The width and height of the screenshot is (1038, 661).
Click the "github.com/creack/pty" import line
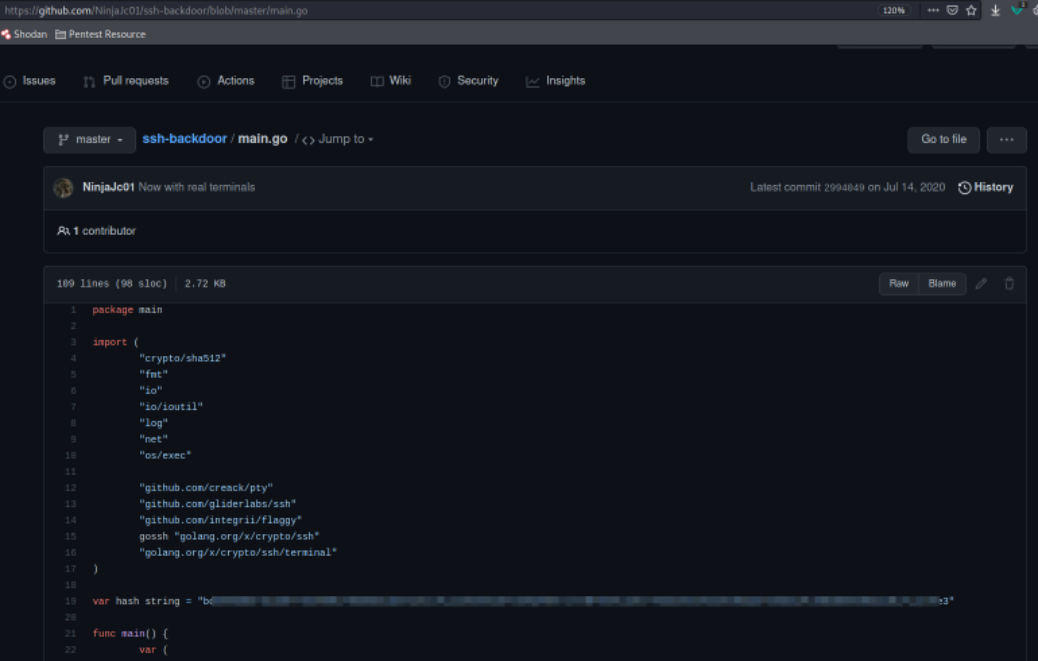[x=206, y=488]
